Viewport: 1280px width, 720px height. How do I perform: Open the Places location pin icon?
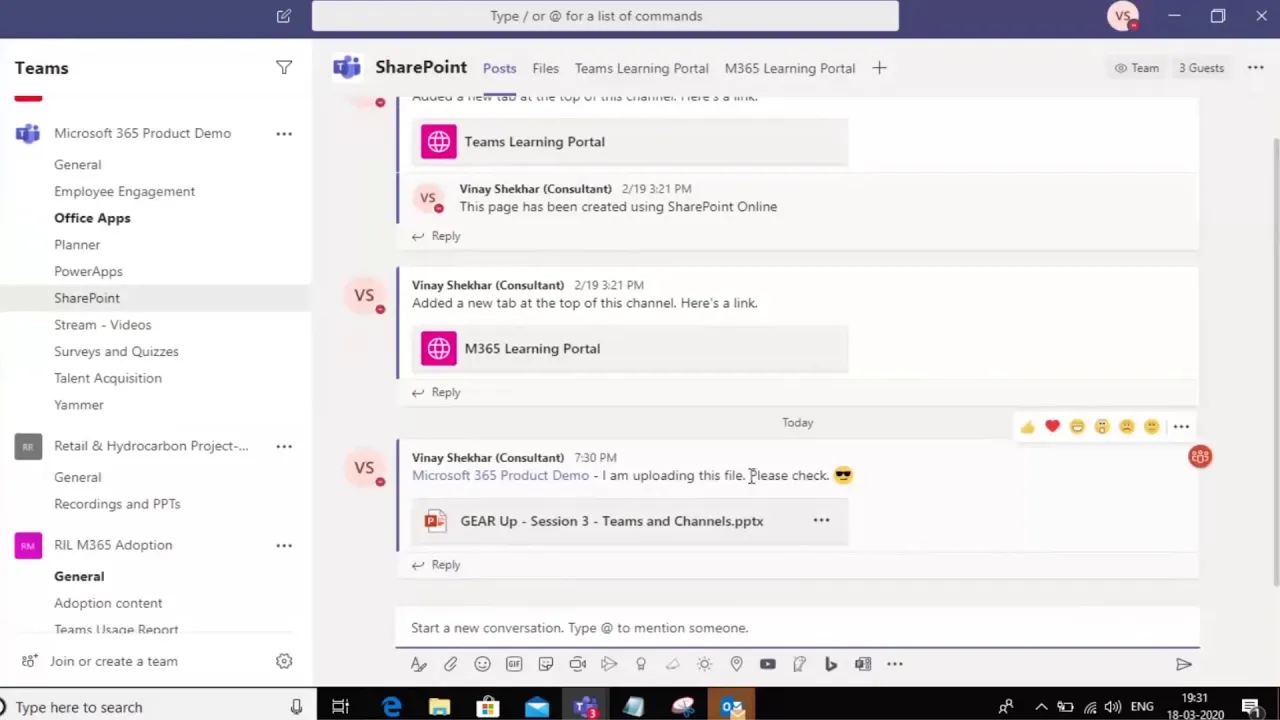click(736, 664)
